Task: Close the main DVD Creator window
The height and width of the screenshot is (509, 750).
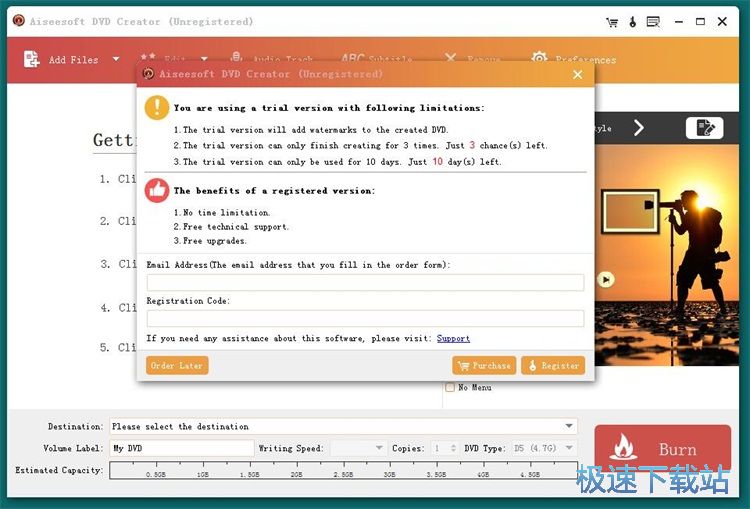Action: (x=722, y=22)
